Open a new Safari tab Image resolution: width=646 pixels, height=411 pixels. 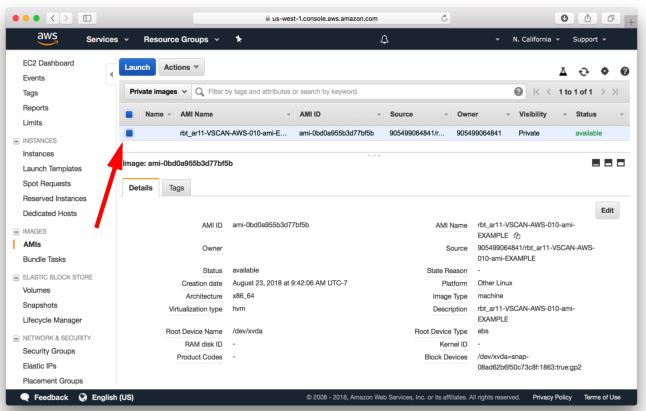tap(631, 21)
